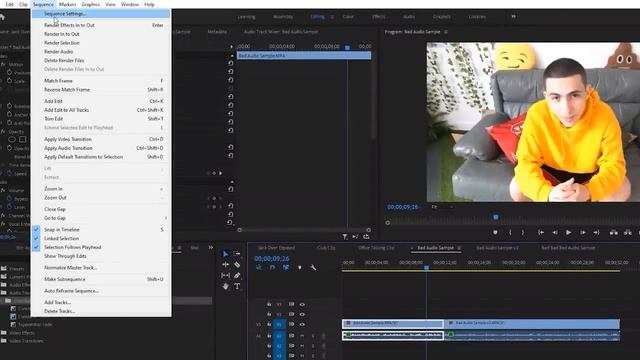Select the Ripple Edit tool
The image size is (640, 360).
click(225, 264)
